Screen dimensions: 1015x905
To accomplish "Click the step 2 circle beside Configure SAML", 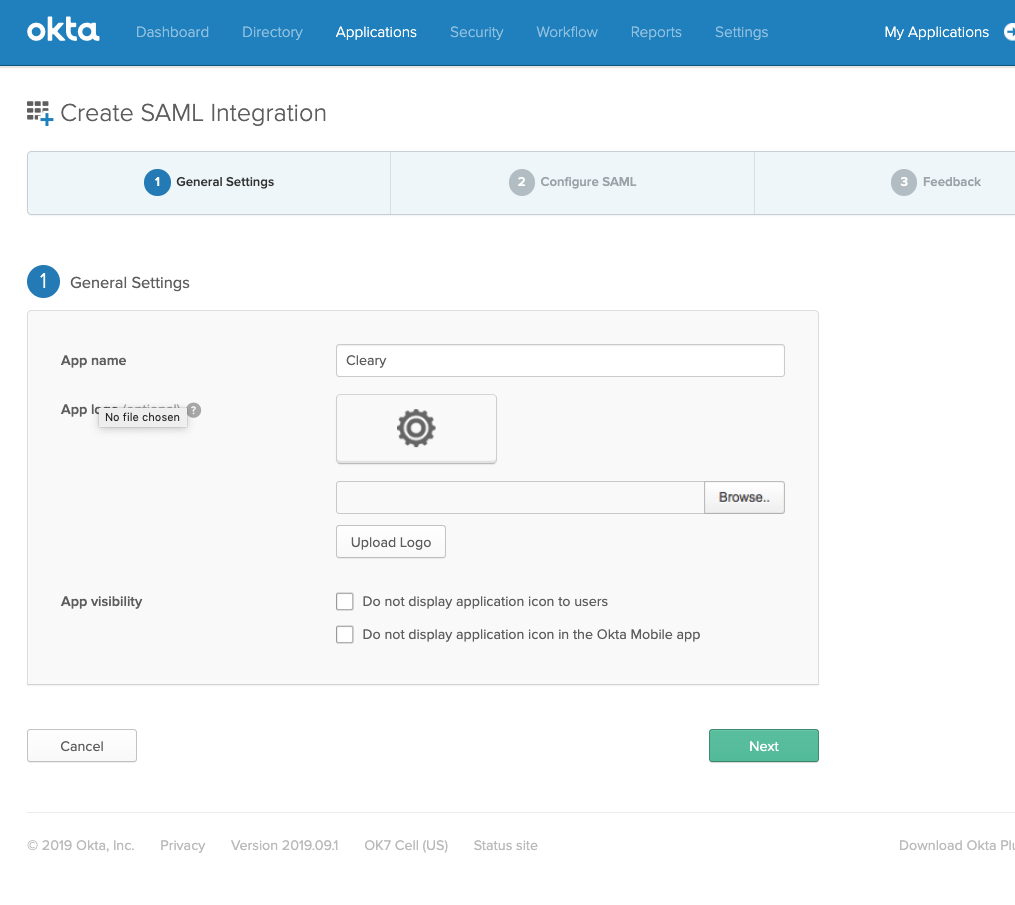I will 521,182.
